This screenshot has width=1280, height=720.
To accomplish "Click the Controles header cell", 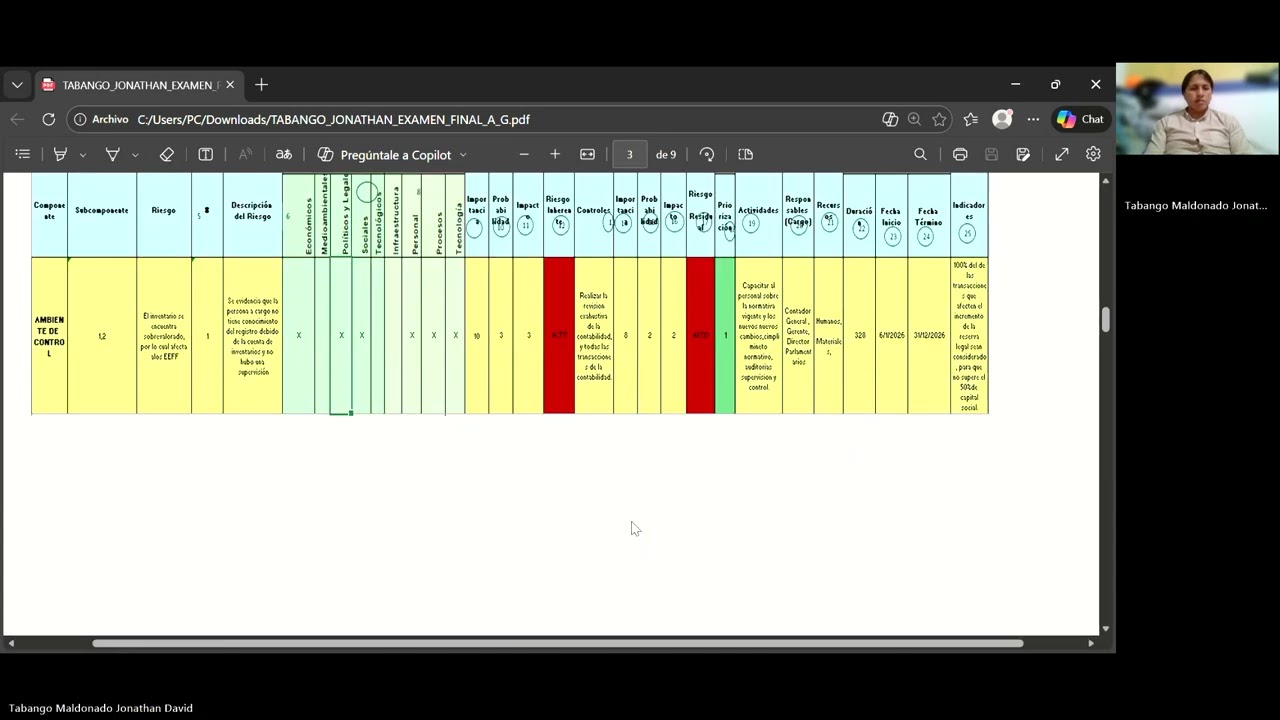I will click(594, 215).
